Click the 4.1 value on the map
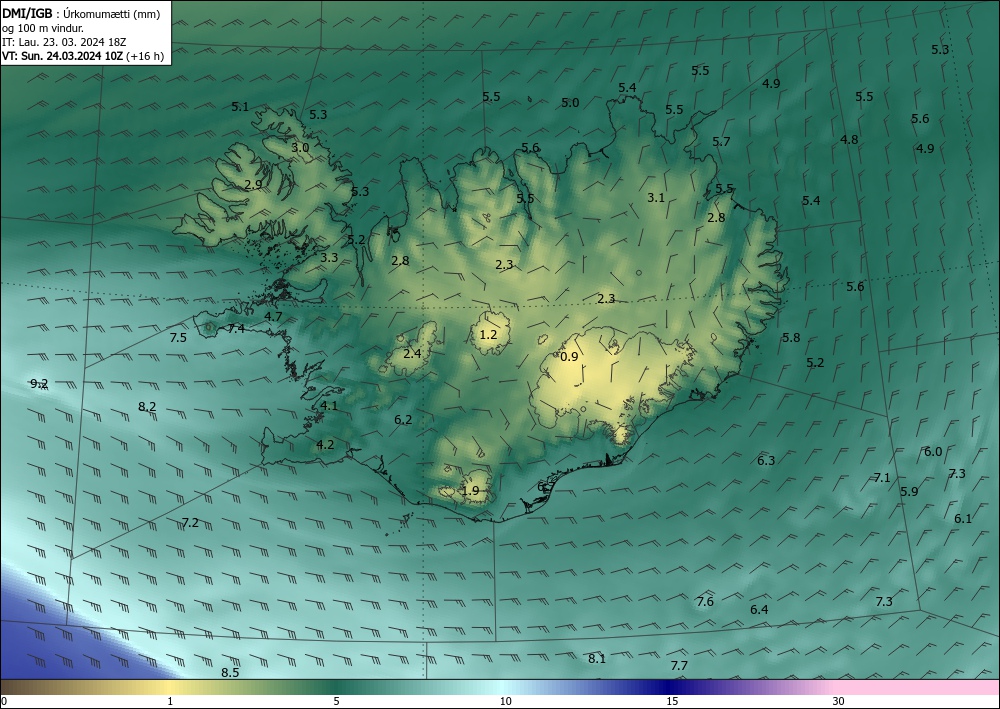The height and width of the screenshot is (709, 1000). coord(329,406)
